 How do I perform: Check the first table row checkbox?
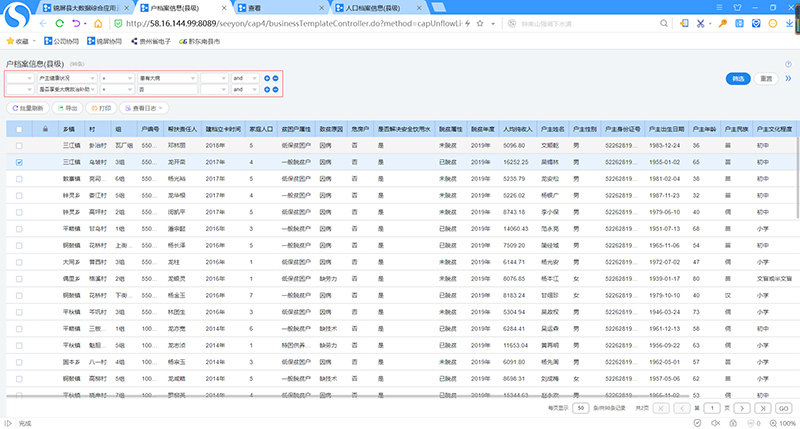pos(19,146)
